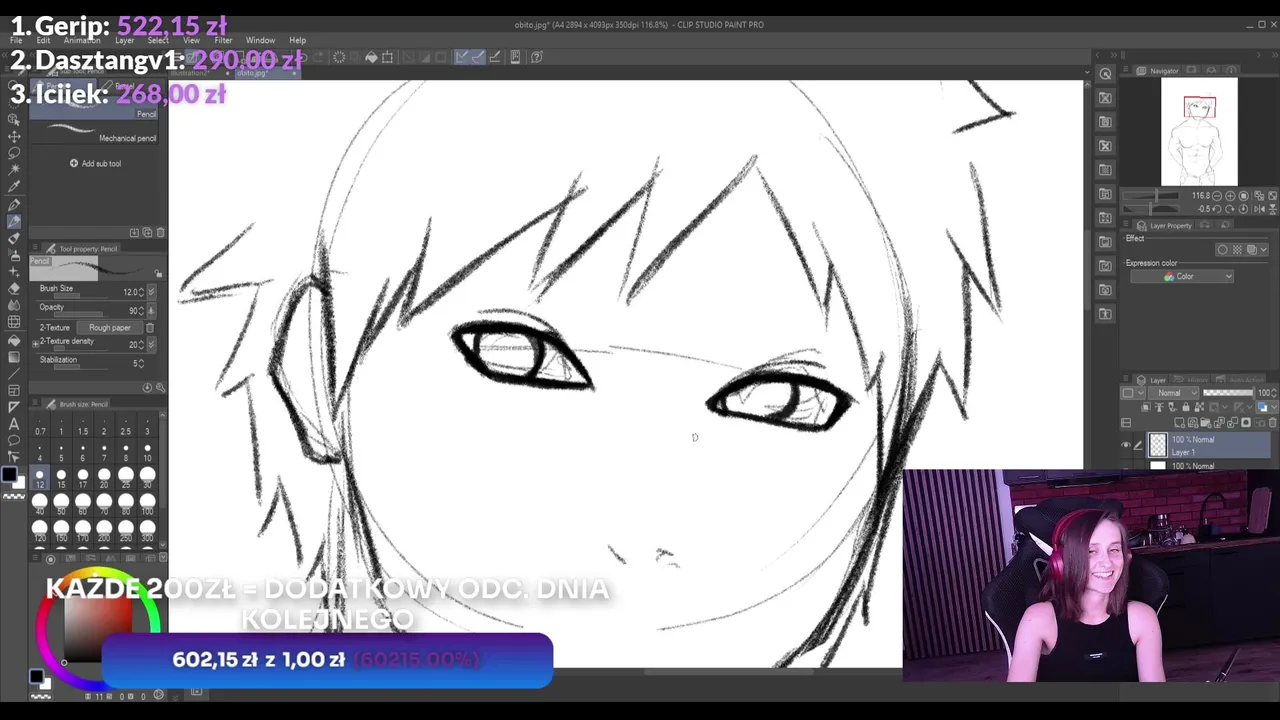Toggle Lock layer
The width and height of the screenshot is (1280, 720).
tap(1186, 407)
